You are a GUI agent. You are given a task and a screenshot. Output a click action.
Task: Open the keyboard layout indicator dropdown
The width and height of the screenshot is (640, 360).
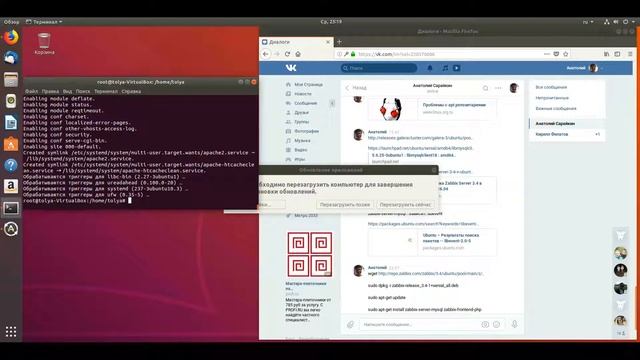pyautogui.click(x=588, y=22)
